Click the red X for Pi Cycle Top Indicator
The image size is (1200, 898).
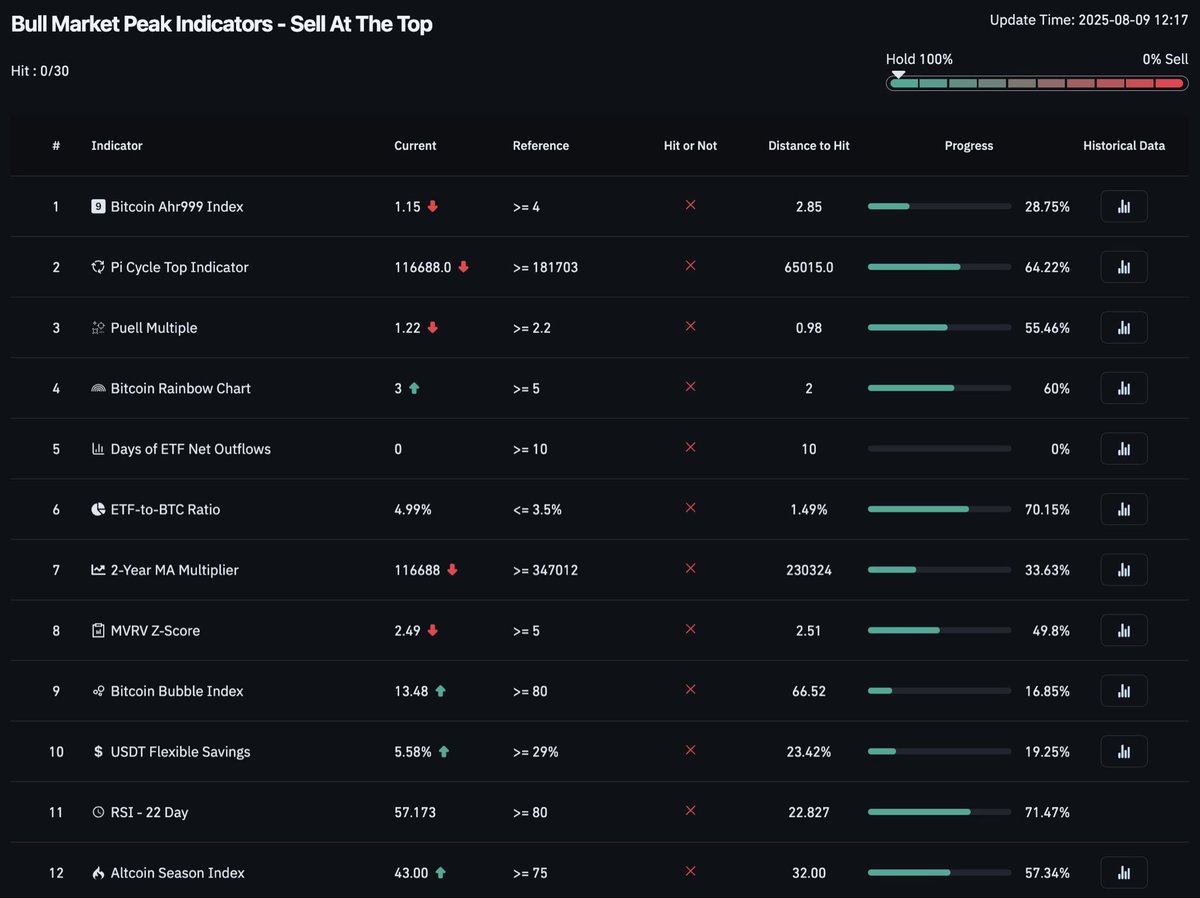pyautogui.click(x=690, y=267)
